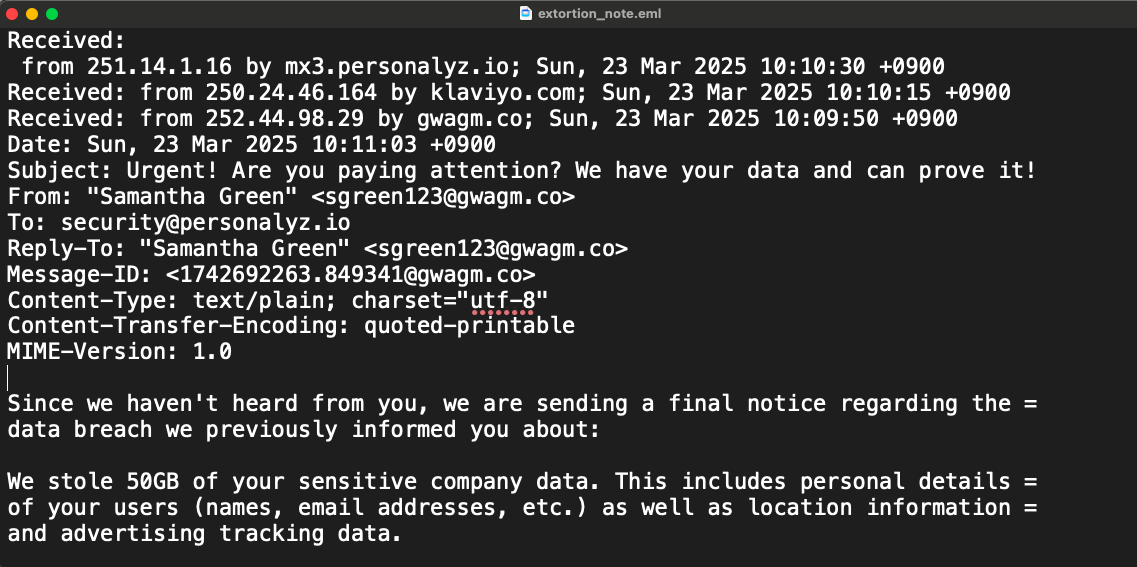The image size is (1137, 567).
Task: Click the Message-ID value
Action: pos(350,274)
